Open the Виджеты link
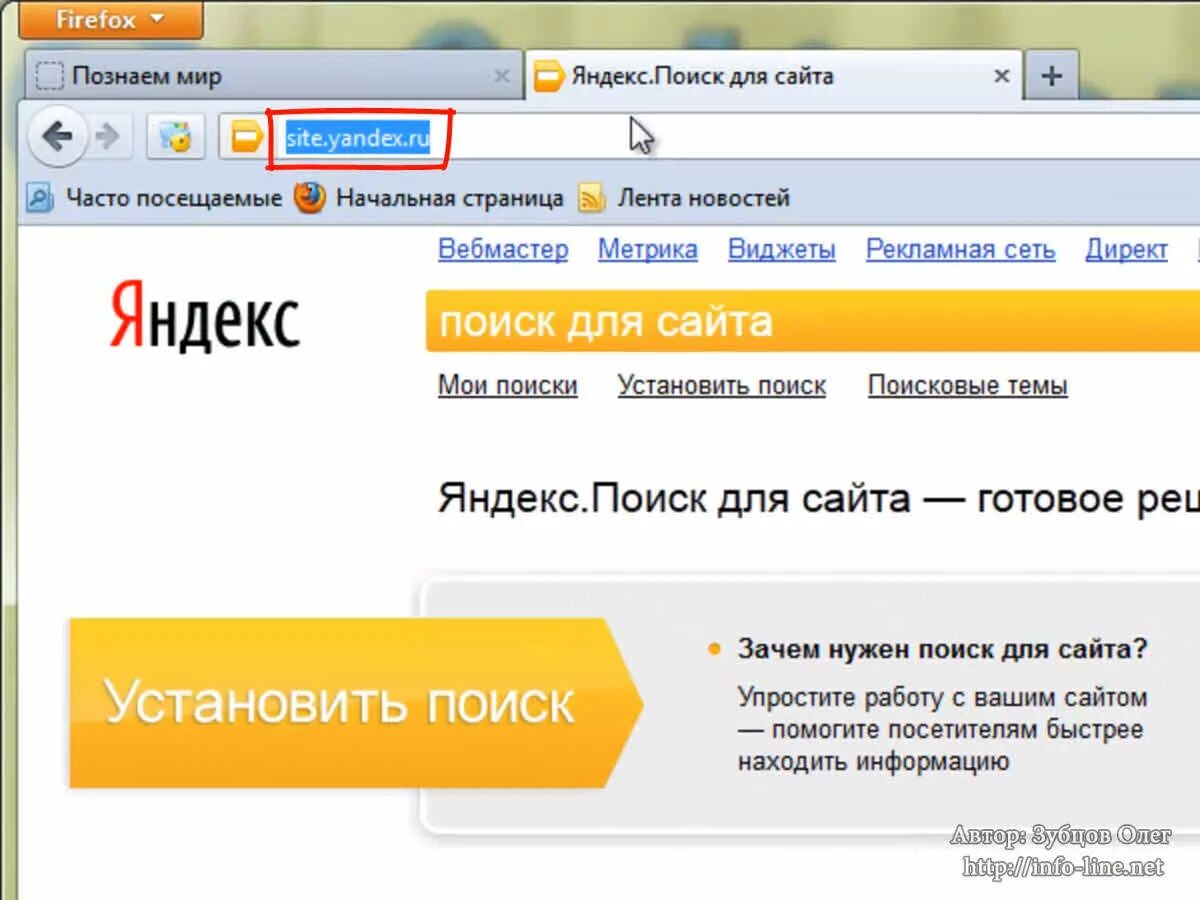Viewport: 1200px width, 900px height. click(x=782, y=249)
